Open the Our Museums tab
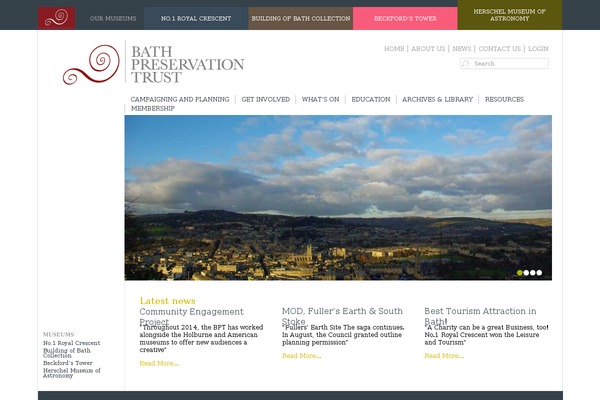 coord(113,18)
